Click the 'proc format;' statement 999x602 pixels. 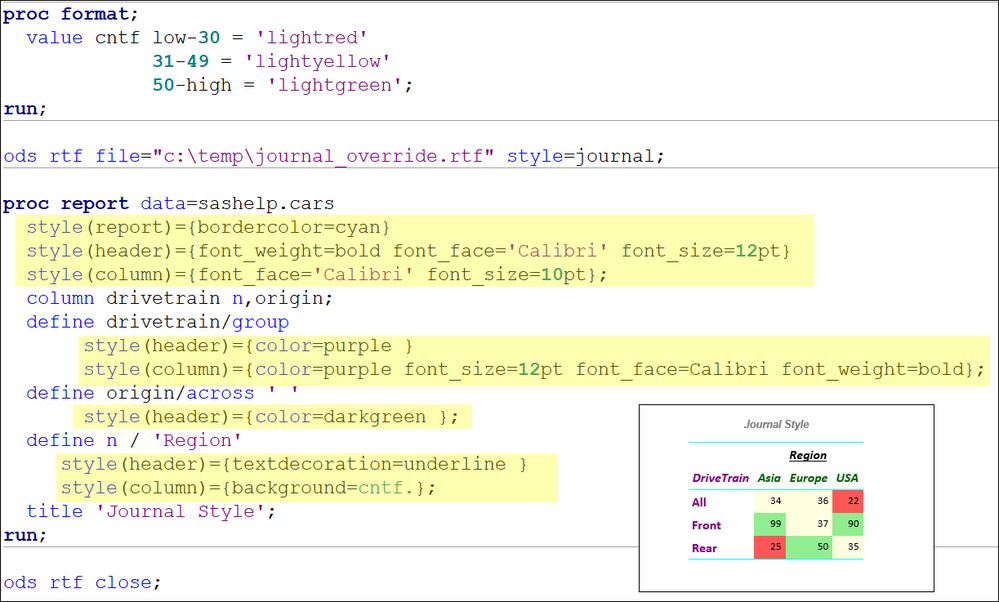(71, 14)
